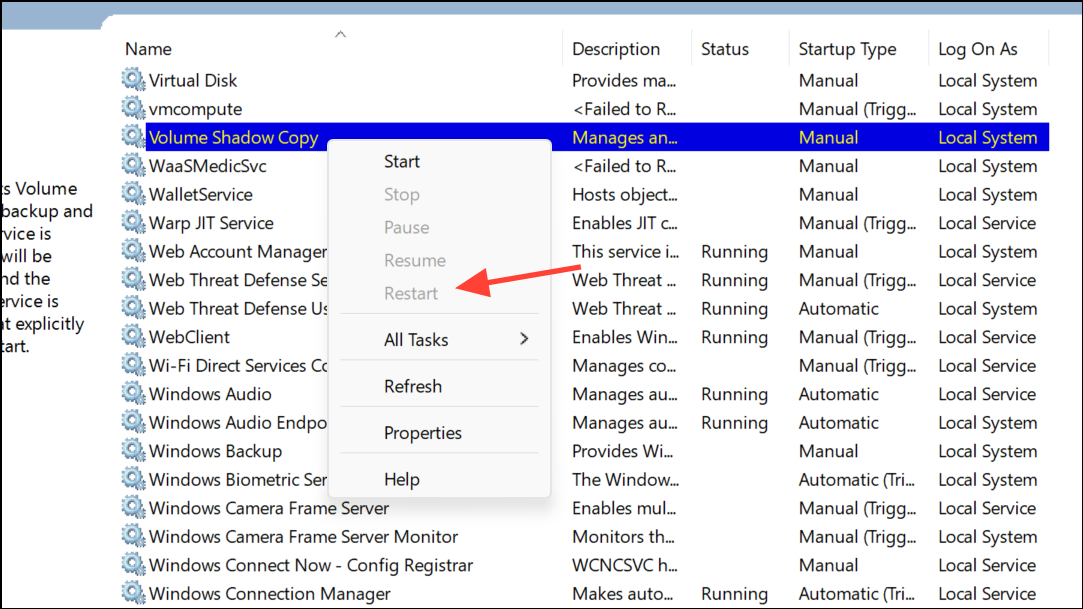1083x609 pixels.
Task: Click the 'This service i...' description cell
Action: (625, 252)
